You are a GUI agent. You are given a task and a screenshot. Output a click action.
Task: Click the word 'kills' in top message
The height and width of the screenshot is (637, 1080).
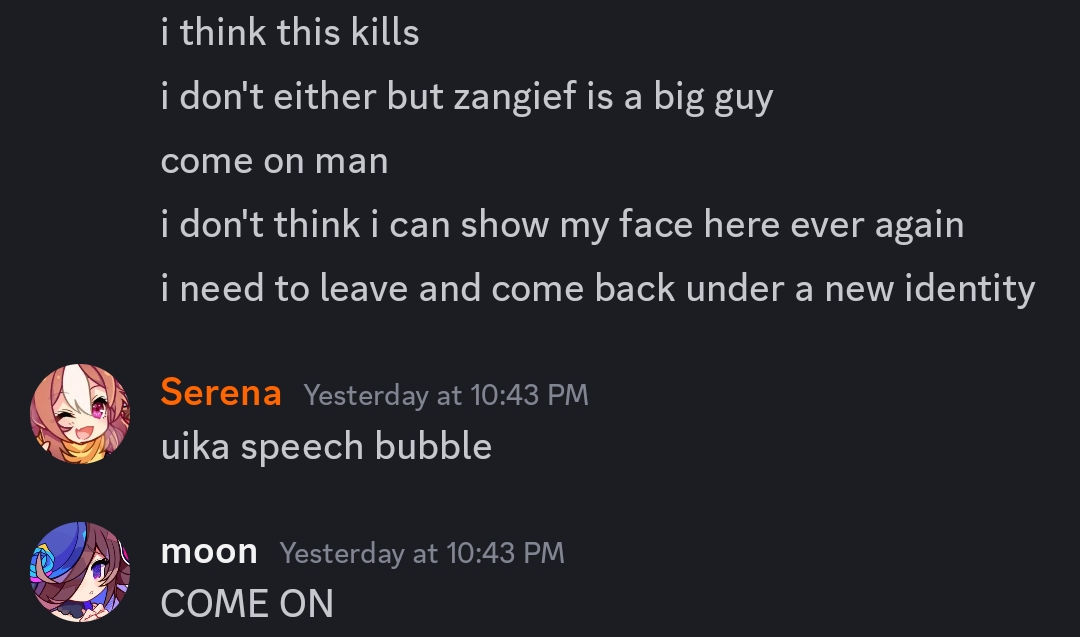click(385, 32)
